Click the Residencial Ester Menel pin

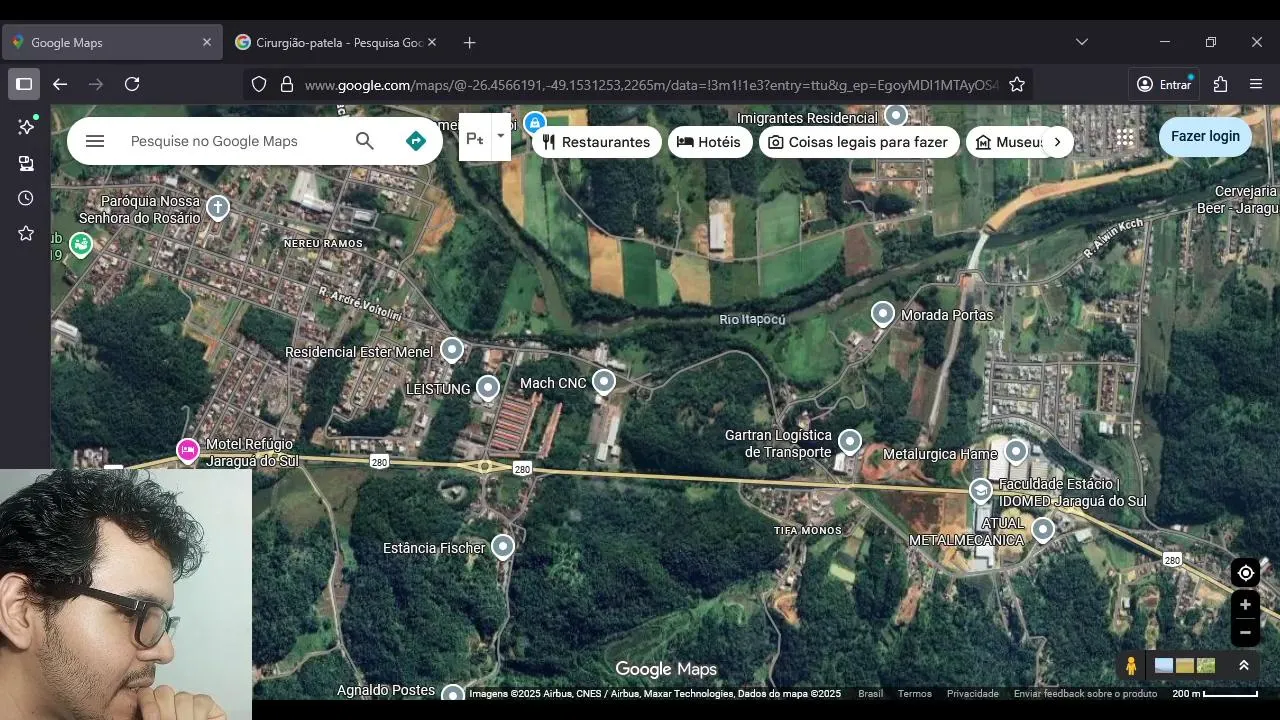(x=452, y=350)
